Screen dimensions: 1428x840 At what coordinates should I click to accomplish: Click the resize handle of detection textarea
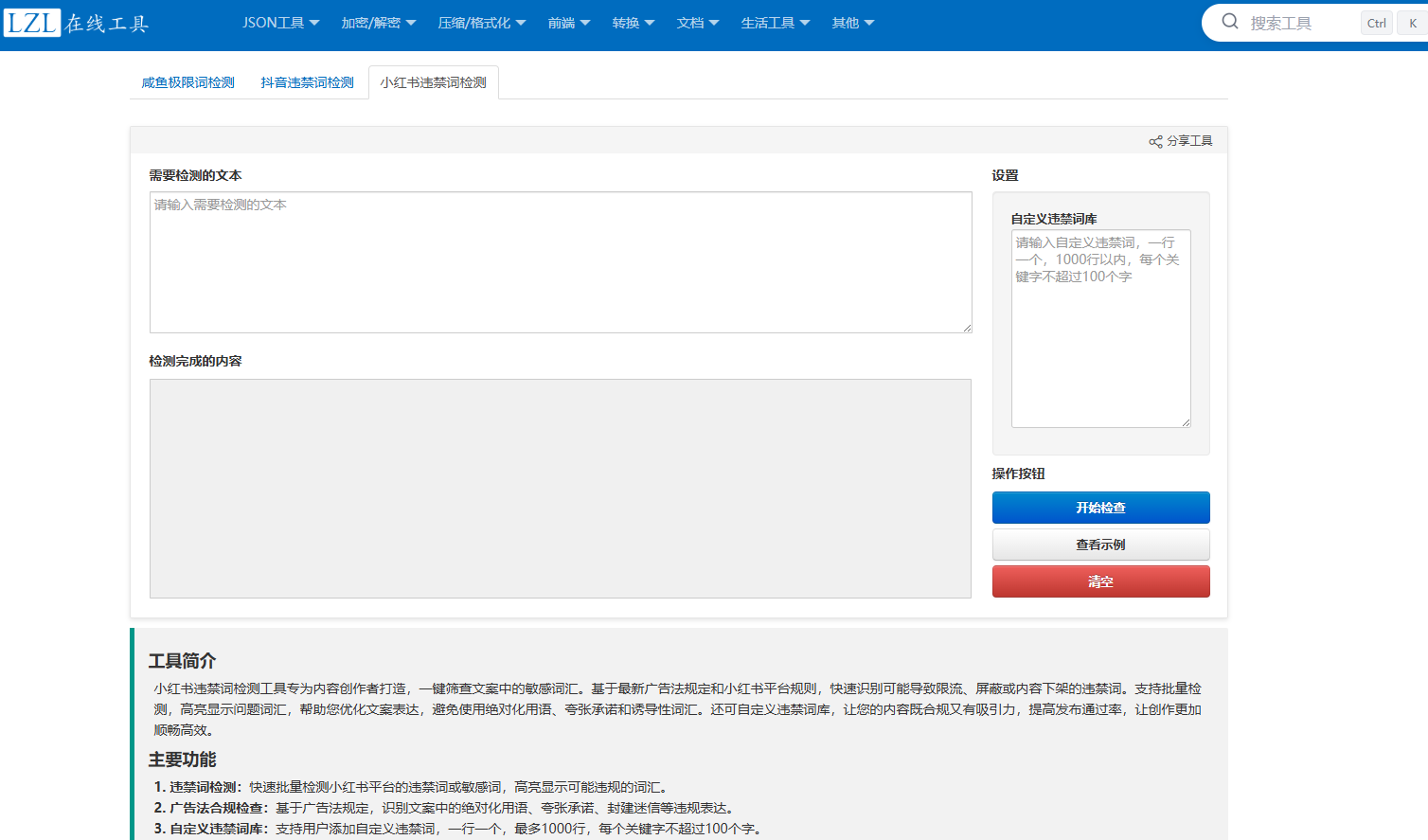(967, 328)
